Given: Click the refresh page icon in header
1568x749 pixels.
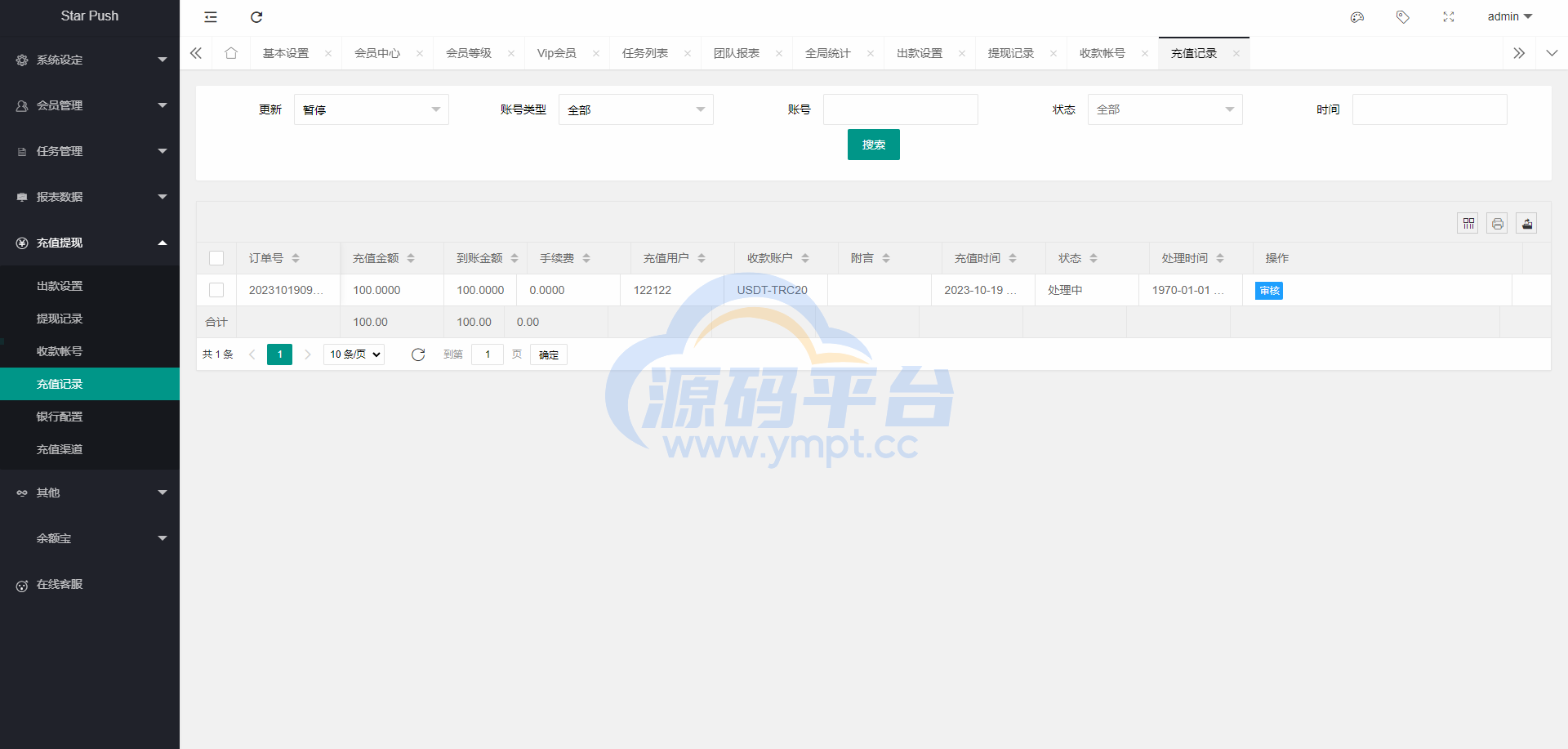Looking at the screenshot, I should [x=256, y=17].
